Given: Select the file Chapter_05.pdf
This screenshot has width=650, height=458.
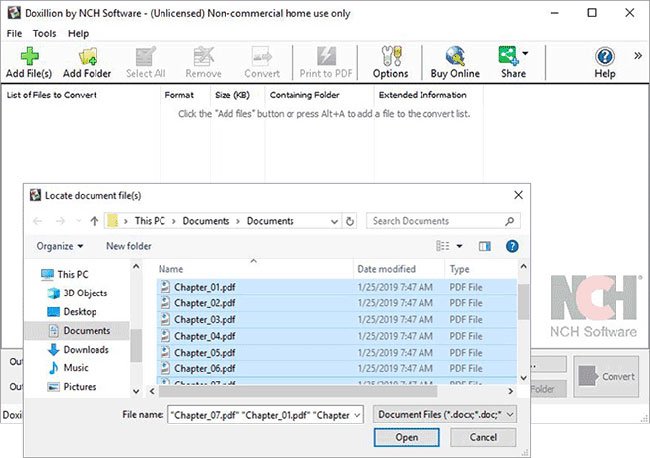Looking at the screenshot, I should pos(337,353).
